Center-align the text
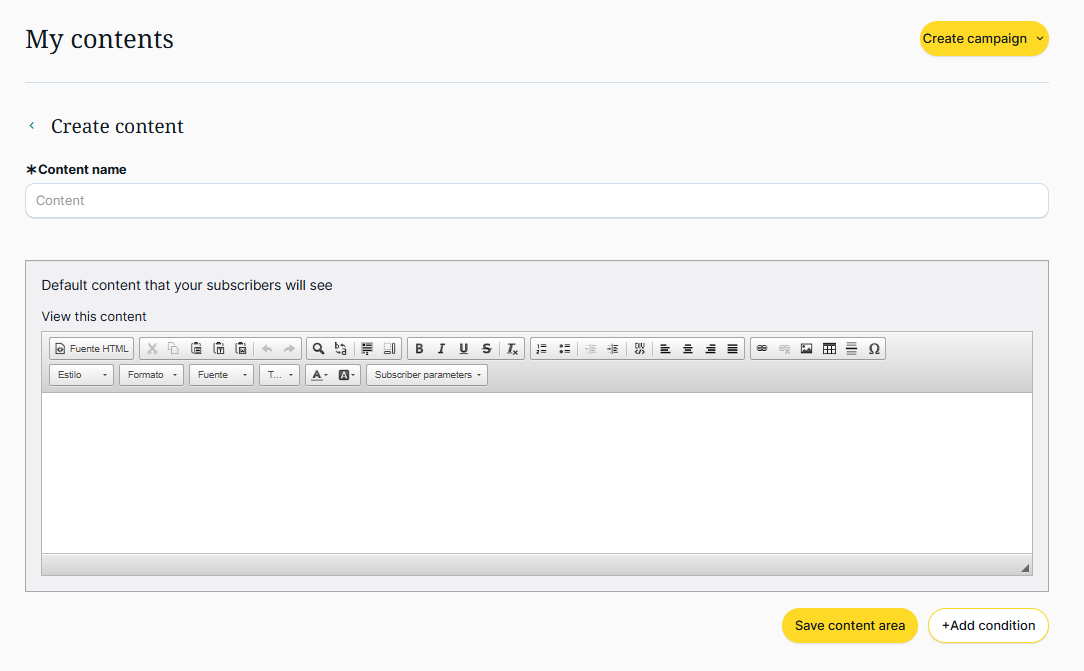The height and width of the screenshot is (671, 1084). click(688, 349)
